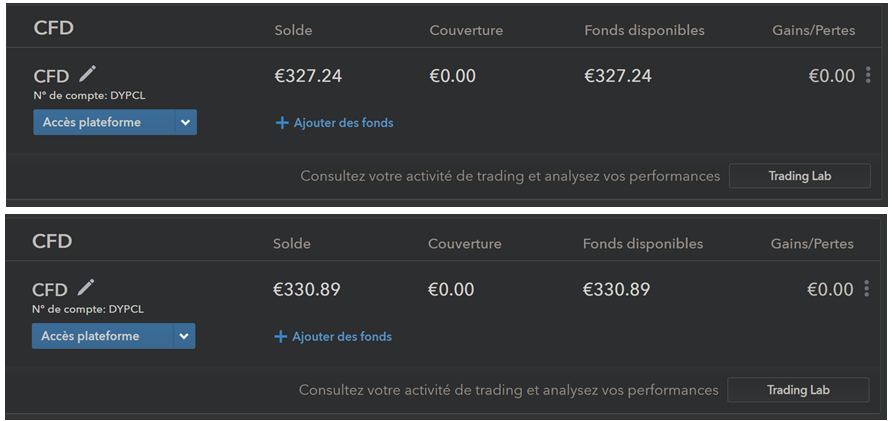Viewport: 892px width, 421px height.
Task: Click the pencil edit icon in the €330.89 account panel
Action: point(87,287)
